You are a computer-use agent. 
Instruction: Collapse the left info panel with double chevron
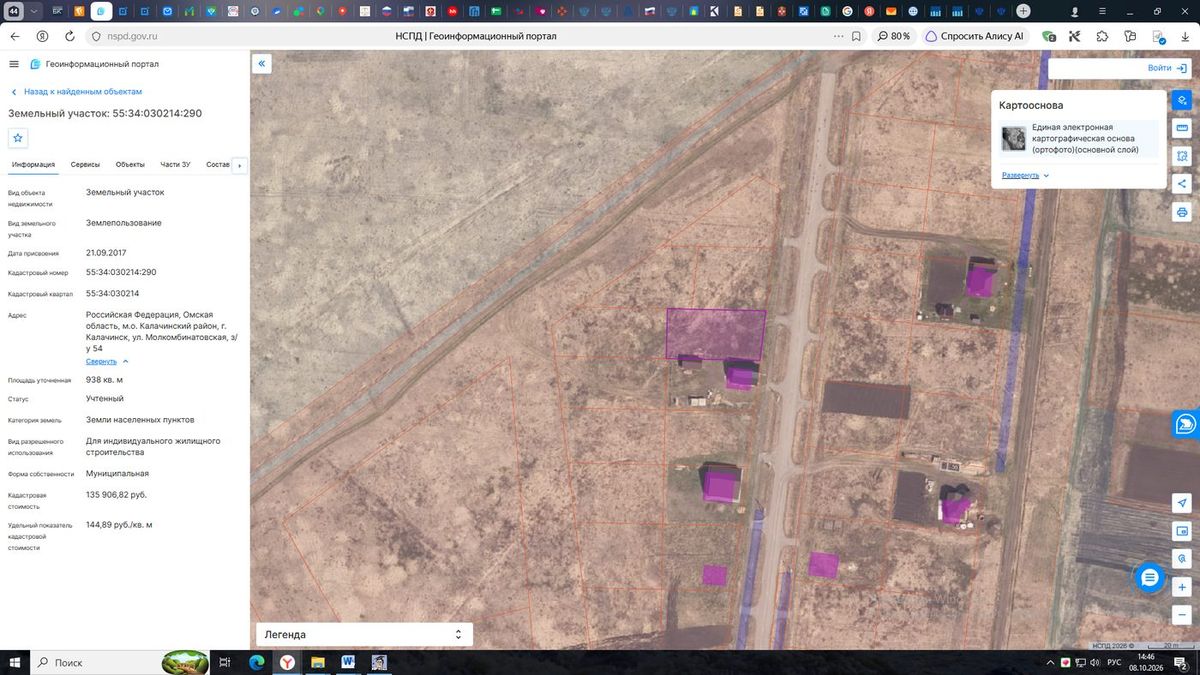tap(262, 64)
